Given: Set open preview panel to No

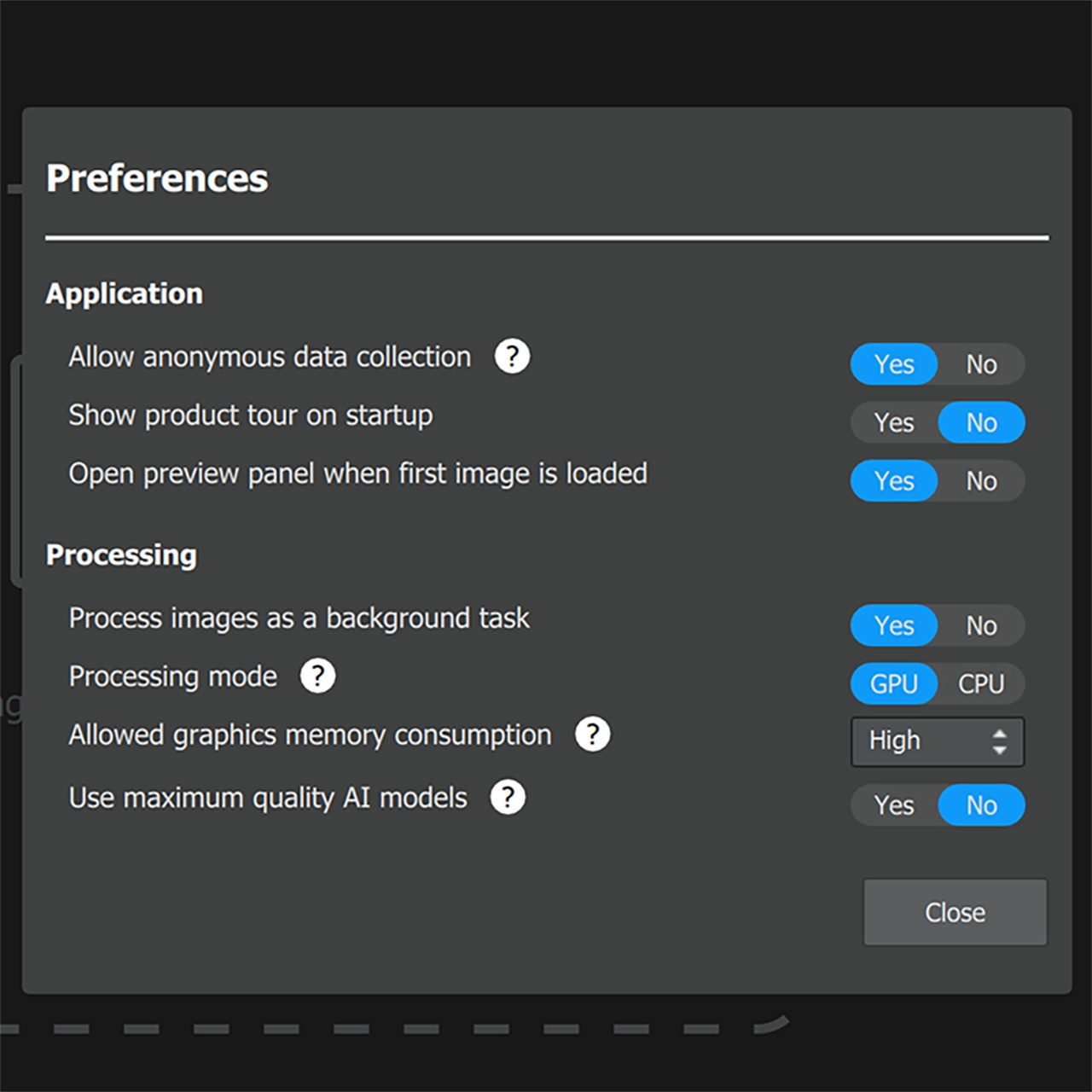Looking at the screenshot, I should tap(981, 481).
